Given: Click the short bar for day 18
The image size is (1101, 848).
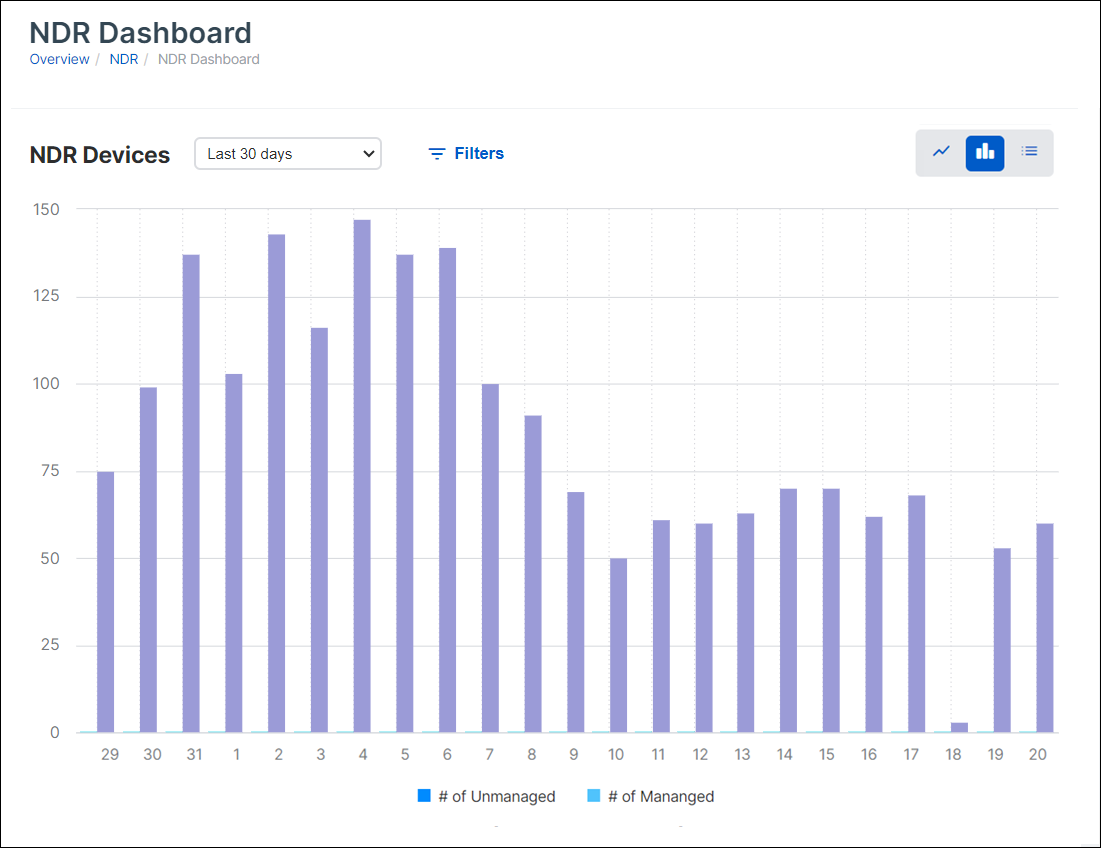Looking at the screenshot, I should [959, 727].
